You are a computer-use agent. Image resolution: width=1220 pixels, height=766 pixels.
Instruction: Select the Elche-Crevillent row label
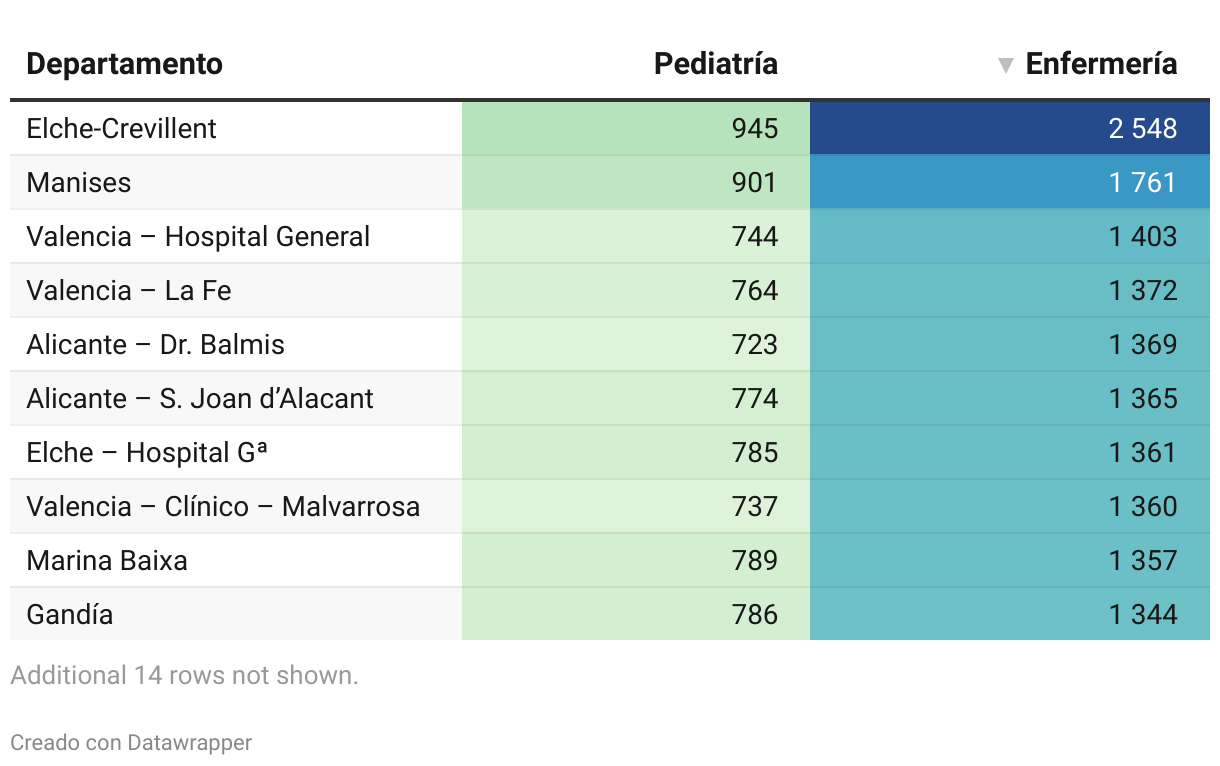point(121,128)
